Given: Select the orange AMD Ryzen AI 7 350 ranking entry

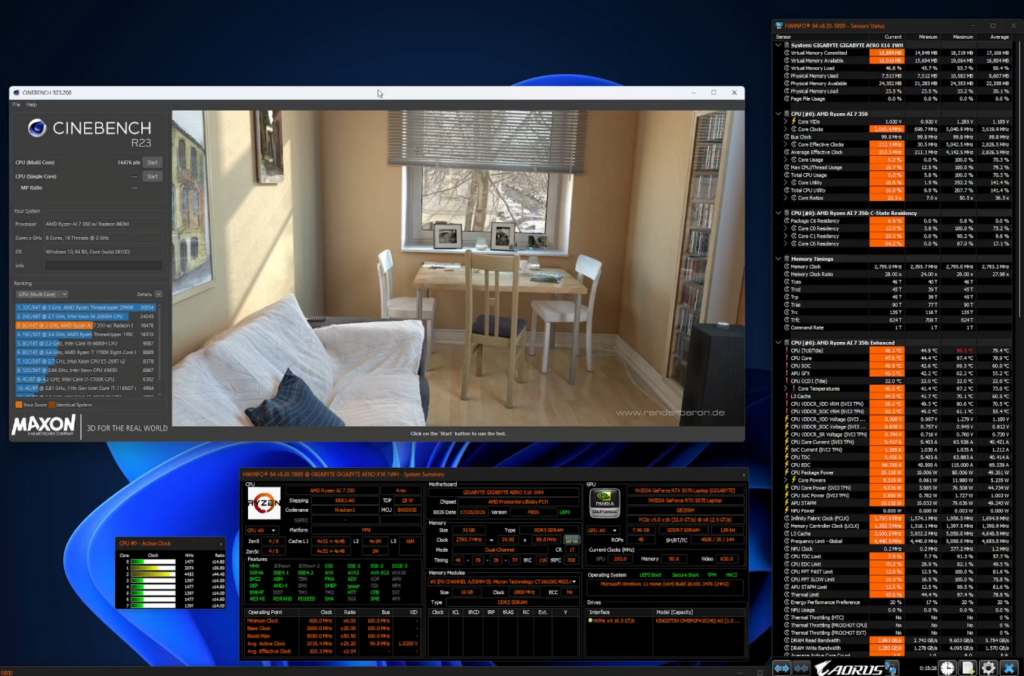Looking at the screenshot, I should 85,325.
